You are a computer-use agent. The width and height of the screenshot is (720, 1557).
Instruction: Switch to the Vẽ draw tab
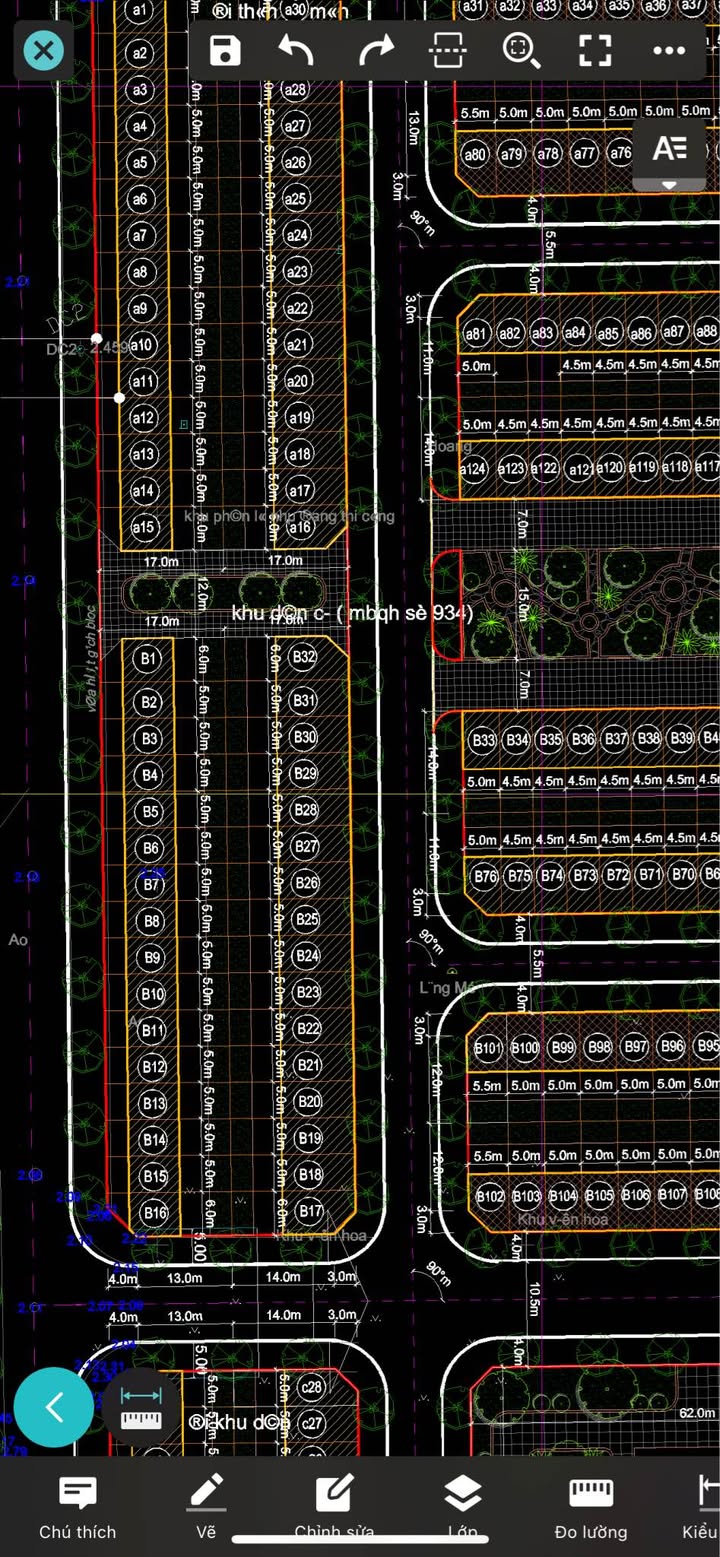(x=206, y=1507)
